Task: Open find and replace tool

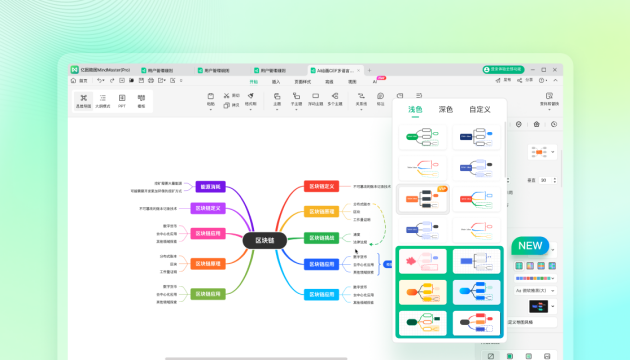Action: 549,98
